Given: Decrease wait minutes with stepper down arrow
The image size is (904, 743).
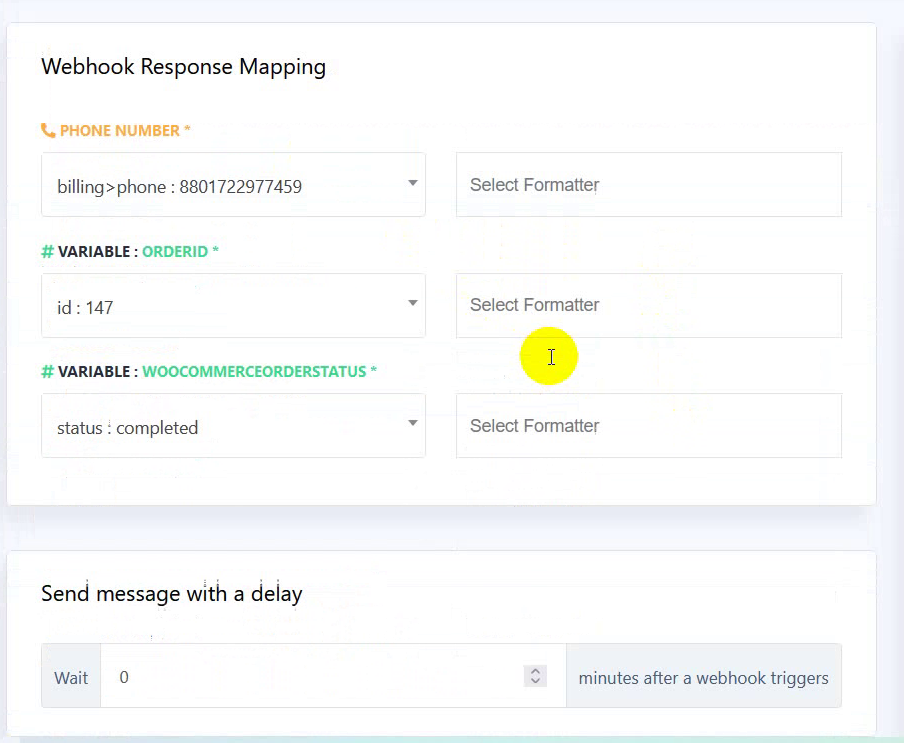Looking at the screenshot, I should click(535, 680).
